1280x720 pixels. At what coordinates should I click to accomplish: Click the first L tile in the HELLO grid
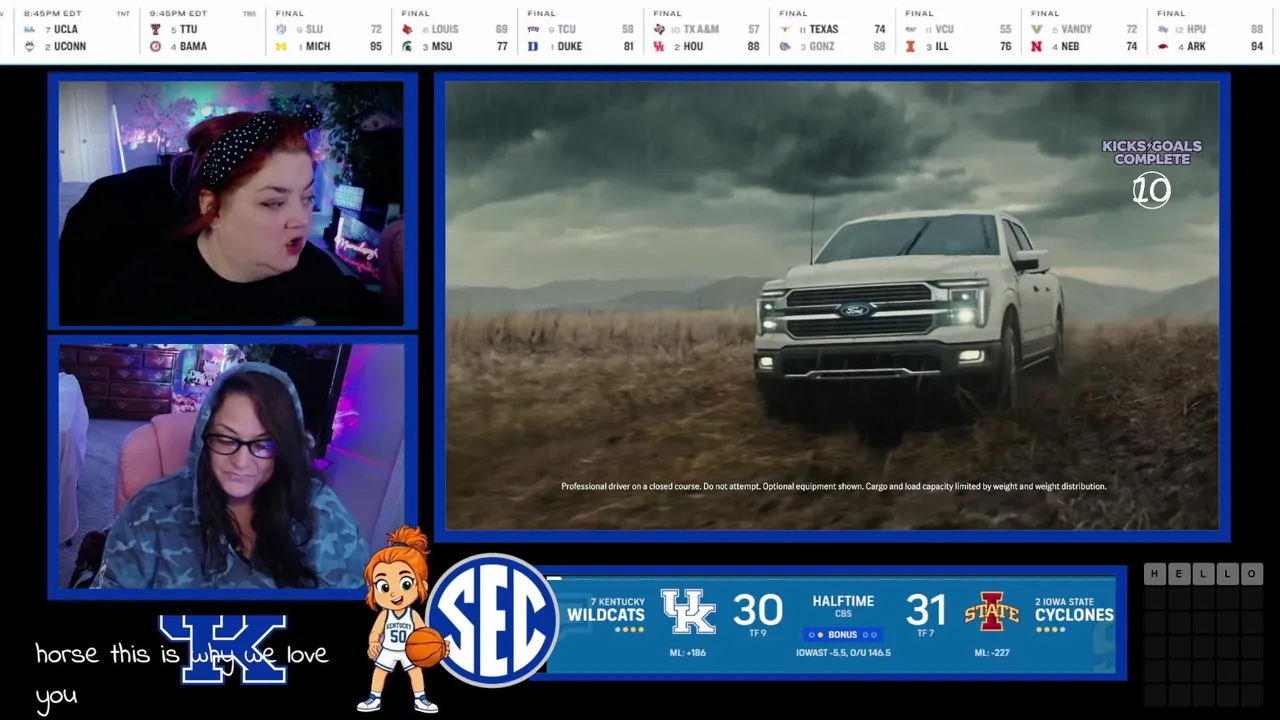[x=1203, y=574]
